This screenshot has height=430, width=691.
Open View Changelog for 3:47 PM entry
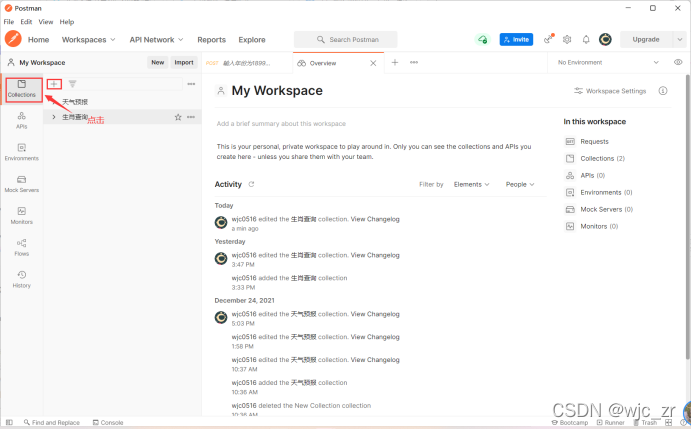(x=375, y=255)
